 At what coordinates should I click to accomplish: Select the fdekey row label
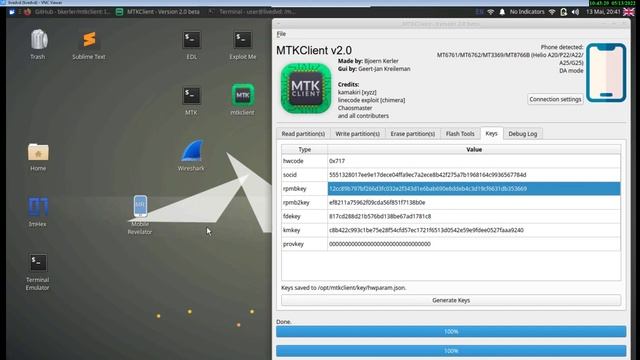304,216
